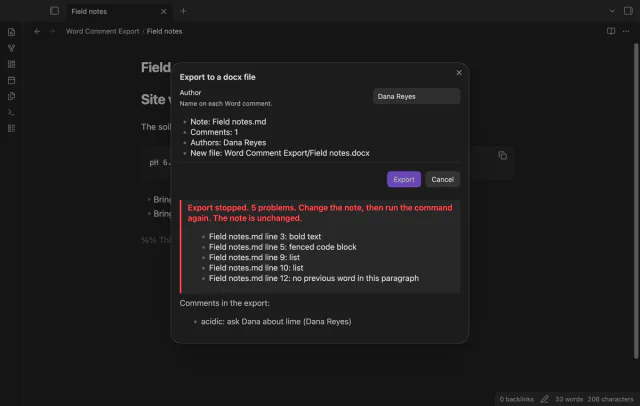Viewport: 640px width, 406px height.
Task: Create new canvas from ribbon icon
Action: click(x=11, y=64)
